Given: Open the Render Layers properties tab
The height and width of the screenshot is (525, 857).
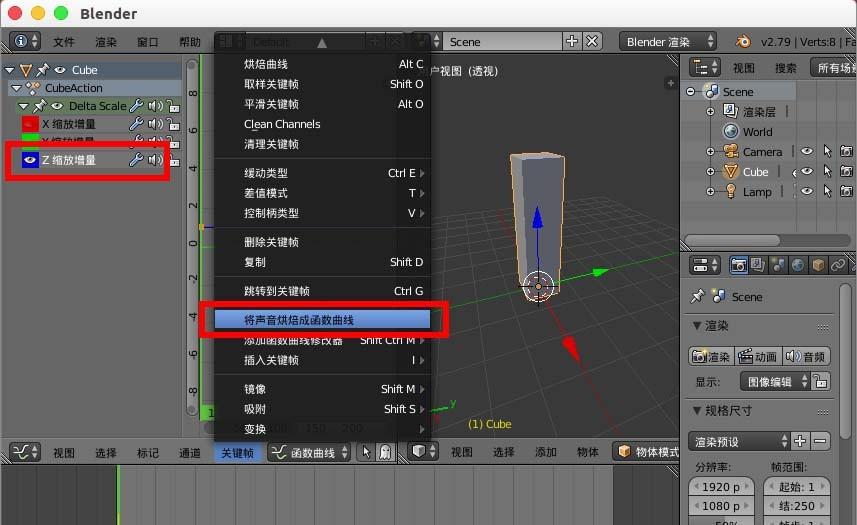Looking at the screenshot, I should (758, 266).
